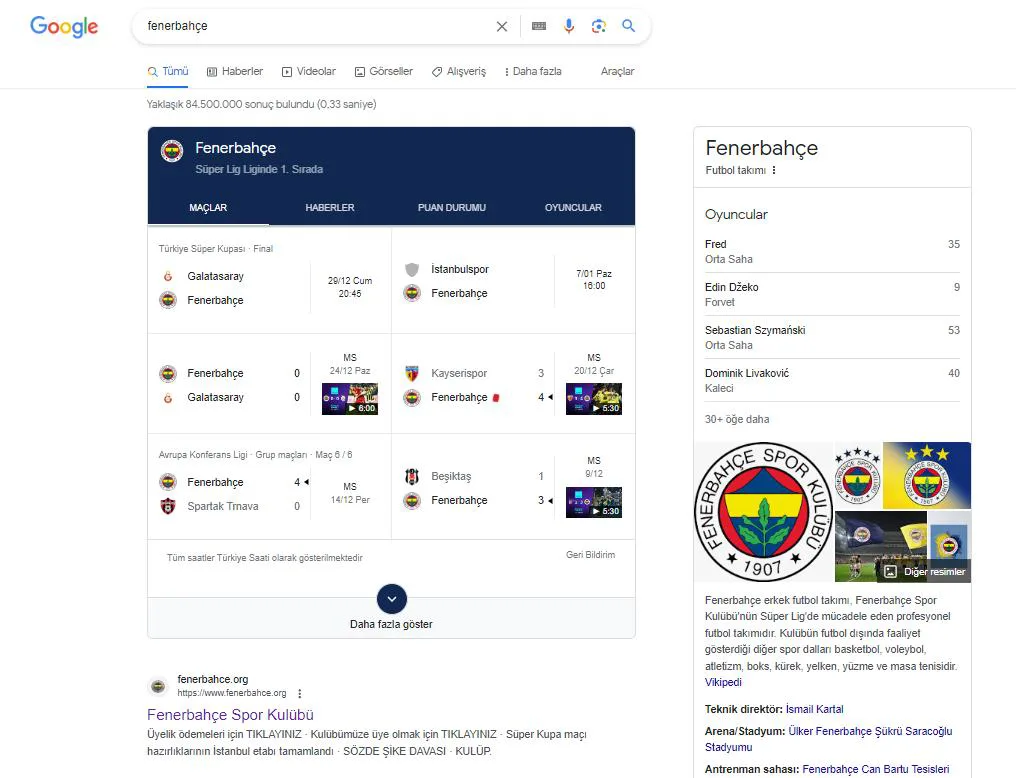
Task: Click the Oyuncular heading in knowledge panel
Action: pos(736,214)
